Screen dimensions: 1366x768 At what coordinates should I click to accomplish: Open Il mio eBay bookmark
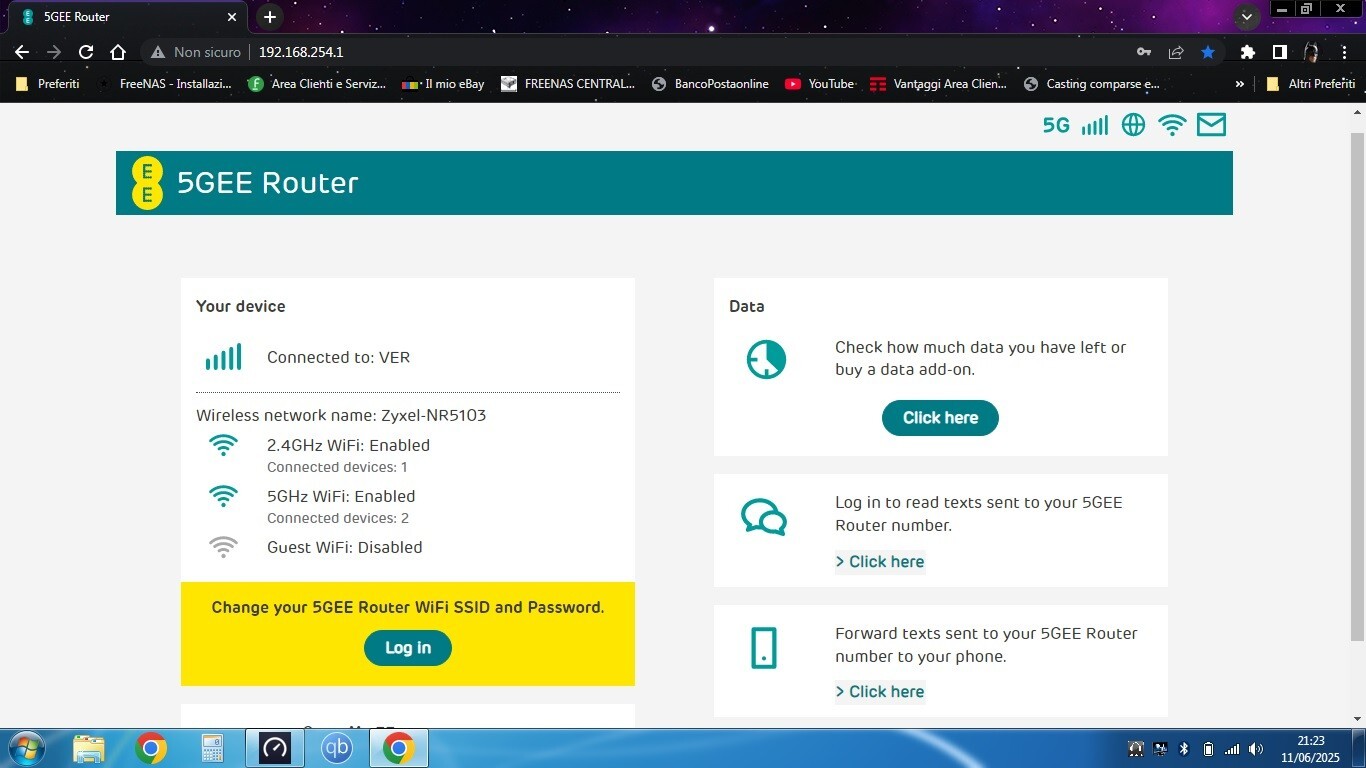443,84
